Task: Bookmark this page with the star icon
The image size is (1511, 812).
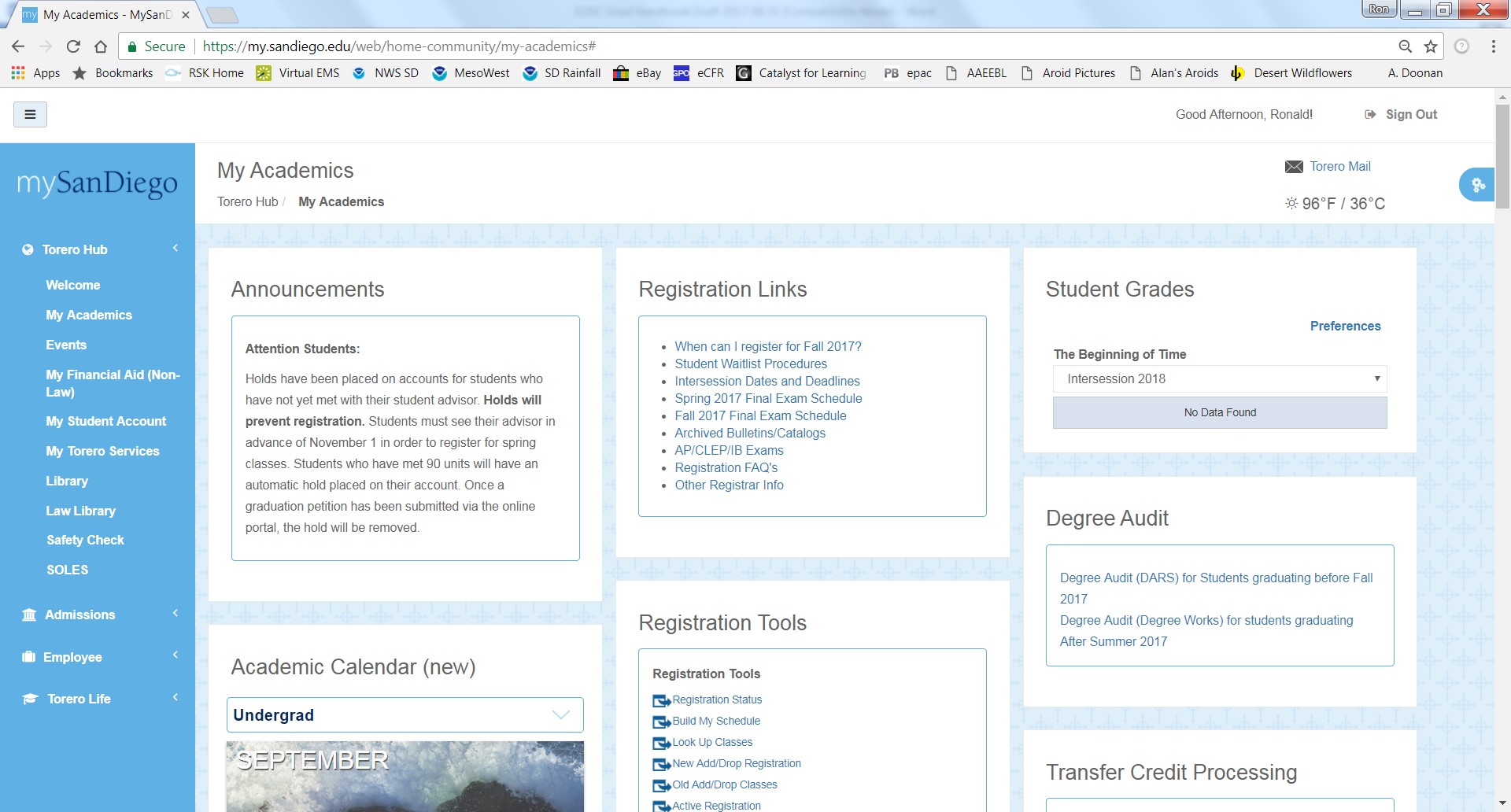Action: (x=1431, y=46)
